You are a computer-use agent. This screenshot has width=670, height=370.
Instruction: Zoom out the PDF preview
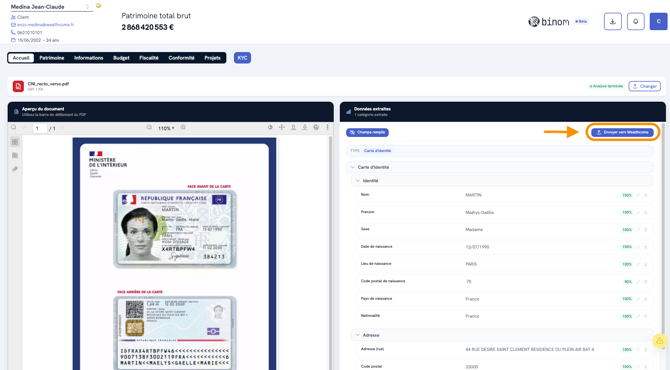coord(149,127)
